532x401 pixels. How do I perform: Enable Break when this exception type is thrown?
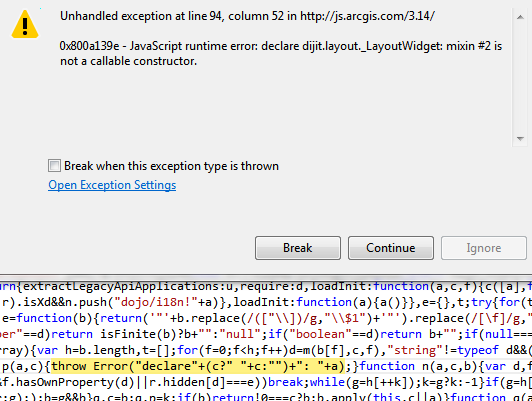[x=54, y=166]
